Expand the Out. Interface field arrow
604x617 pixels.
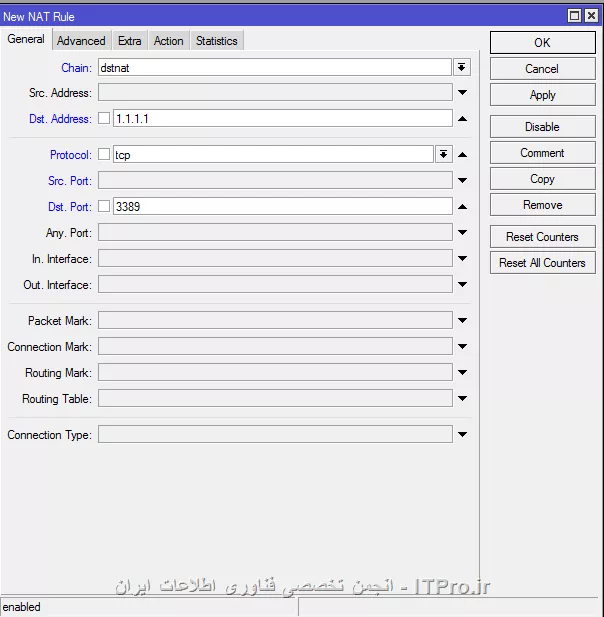tap(462, 284)
